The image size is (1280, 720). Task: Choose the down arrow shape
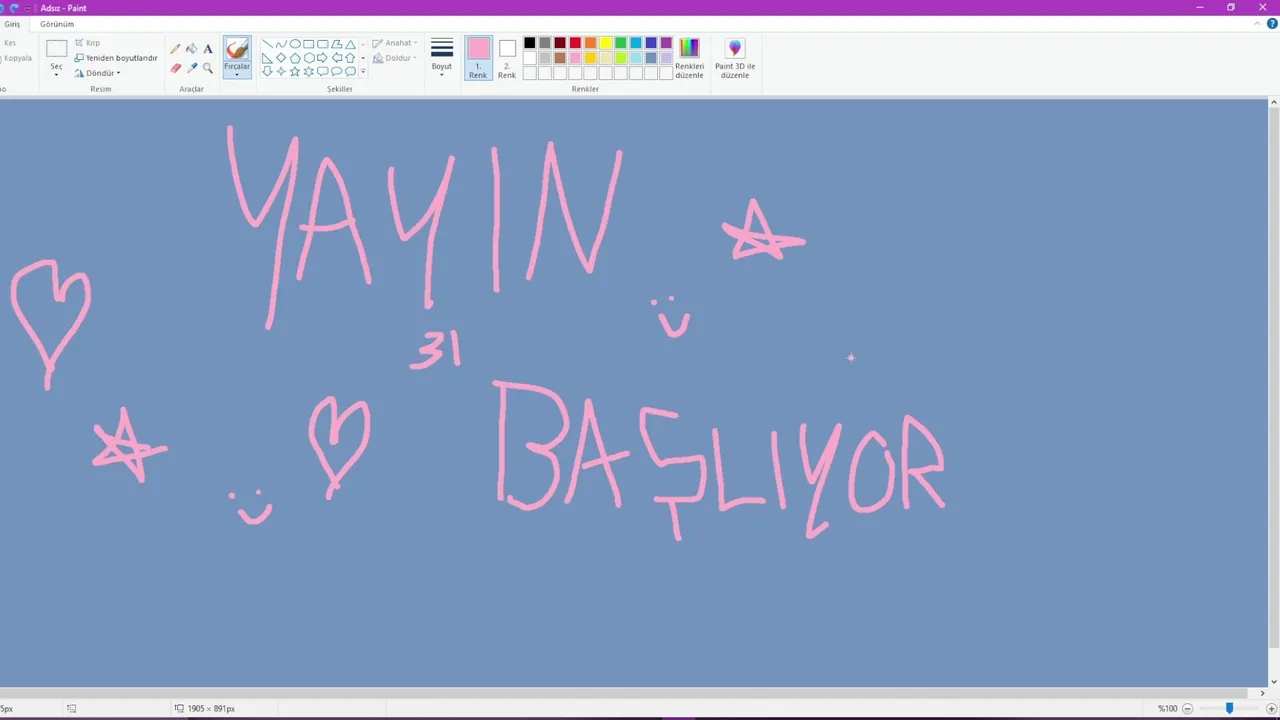[267, 71]
